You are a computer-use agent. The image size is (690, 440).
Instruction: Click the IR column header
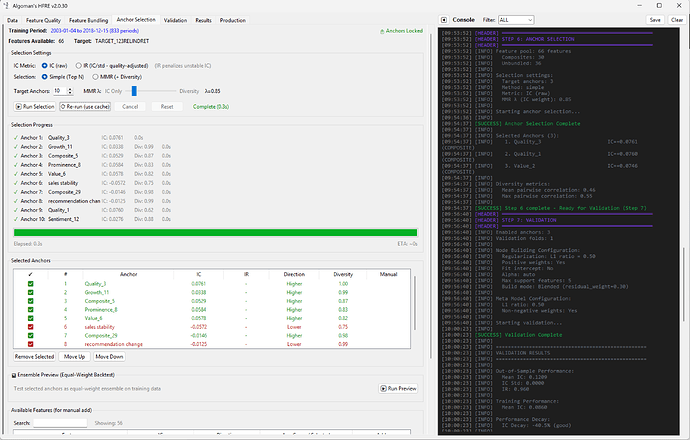[246, 274]
